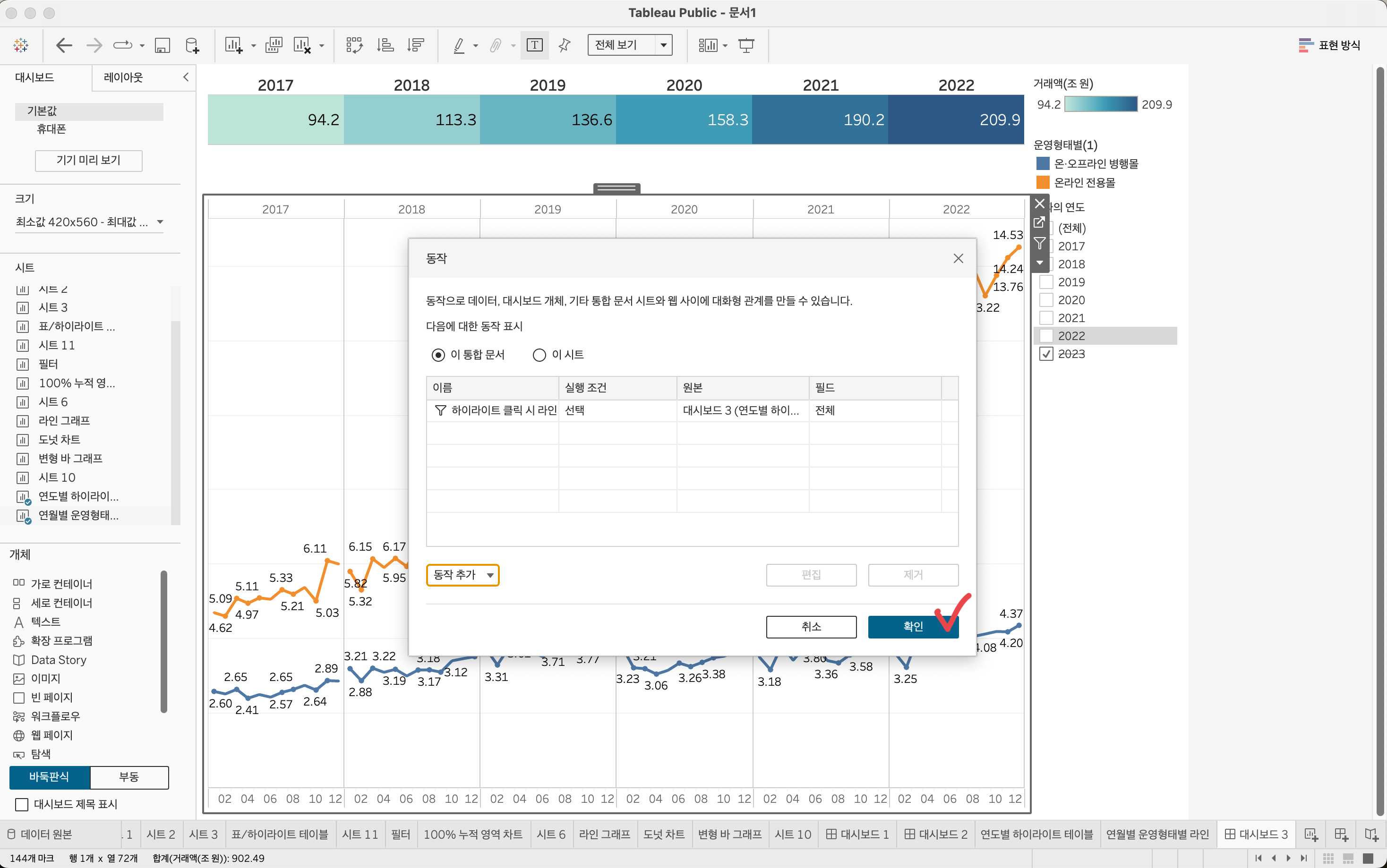Click the presentation mode icon
Screen dimensions: 1387x868
coord(746,45)
